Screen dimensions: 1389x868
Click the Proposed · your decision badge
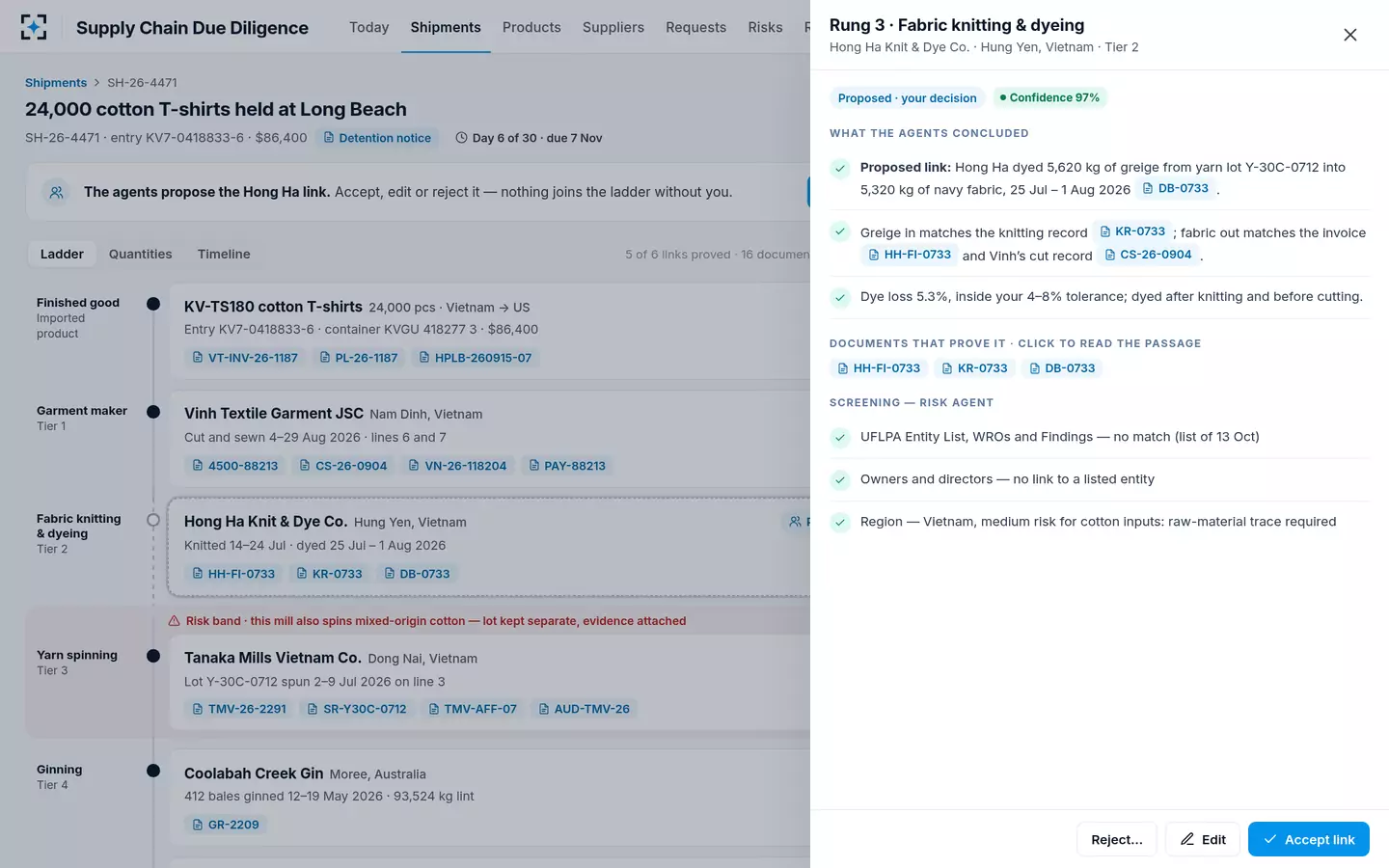[907, 97]
